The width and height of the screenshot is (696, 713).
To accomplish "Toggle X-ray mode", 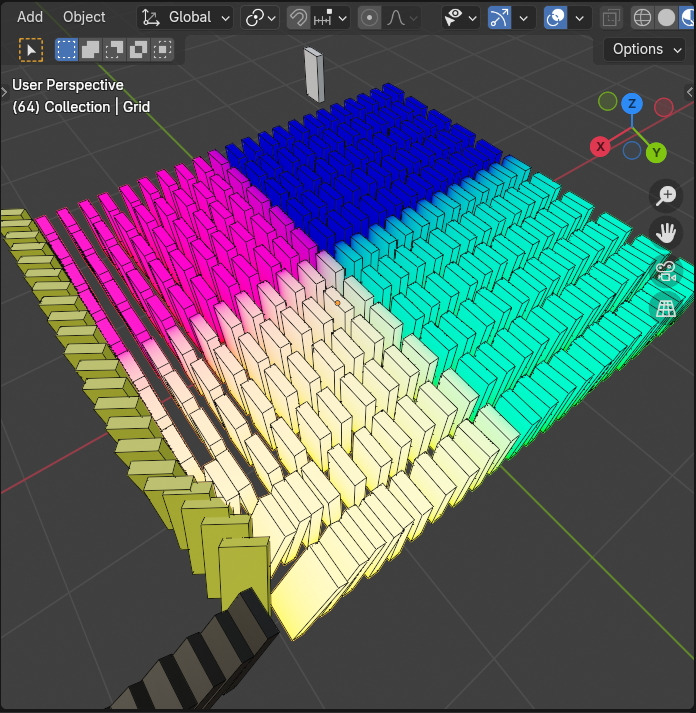I will coord(611,18).
